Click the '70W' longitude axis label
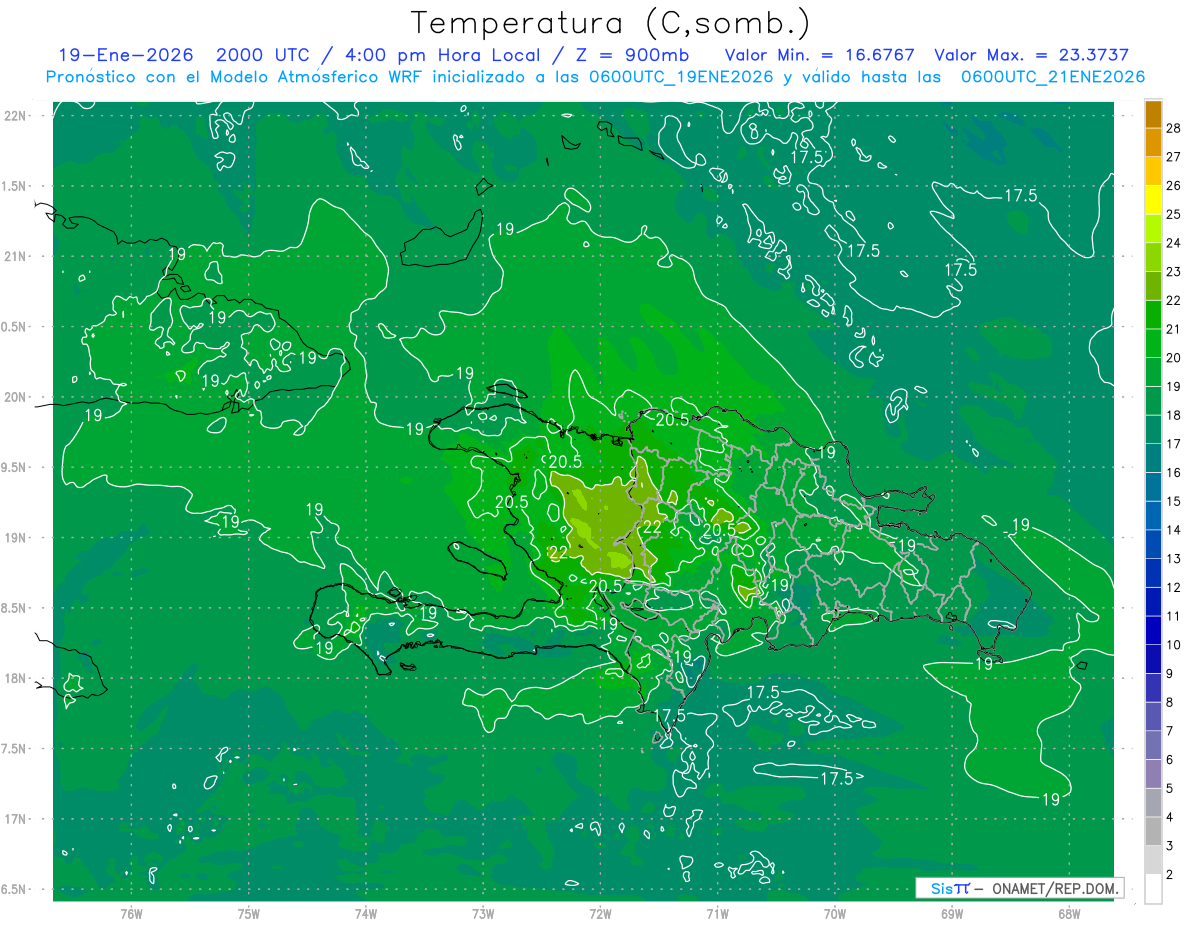The width and height of the screenshot is (1200, 927). [835, 914]
